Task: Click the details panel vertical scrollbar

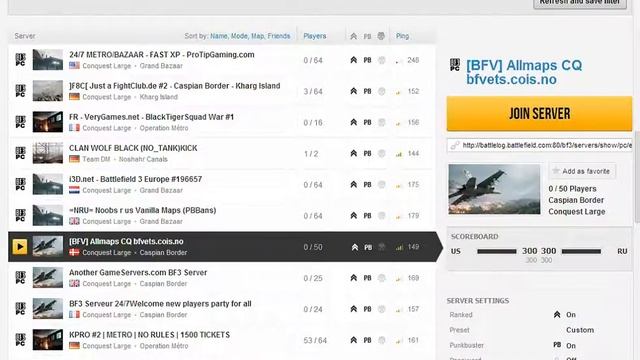Action: point(637,178)
